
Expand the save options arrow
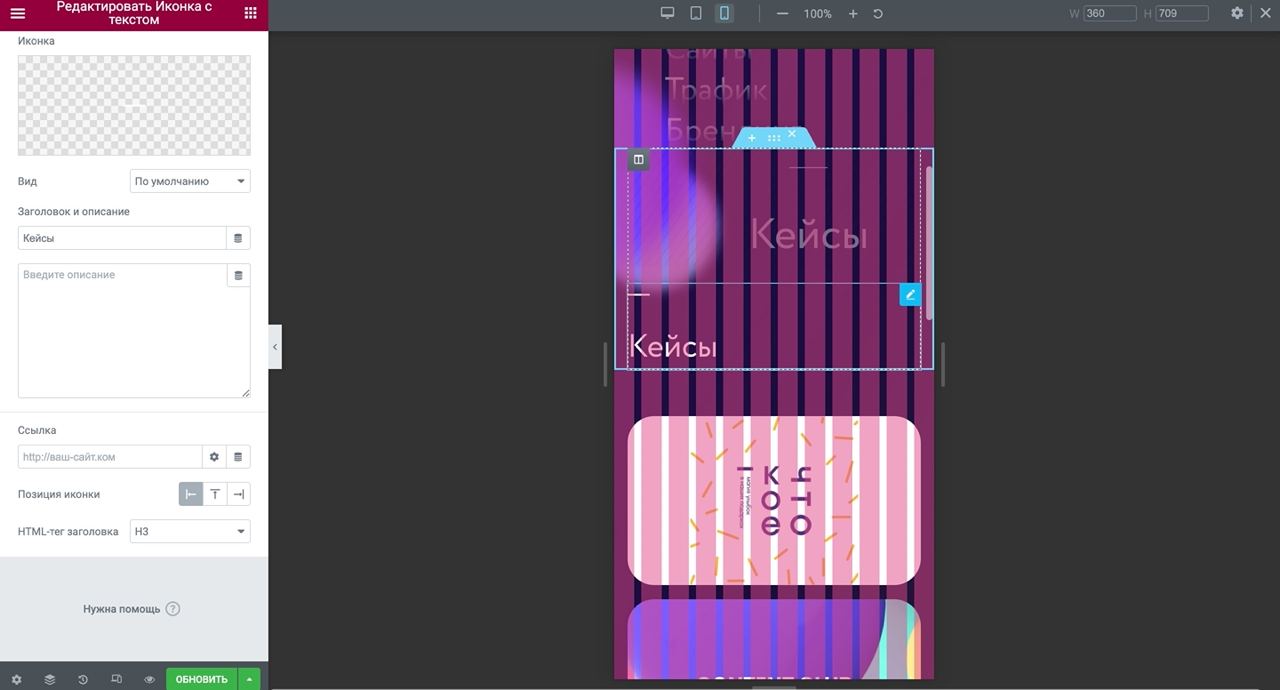click(250, 679)
